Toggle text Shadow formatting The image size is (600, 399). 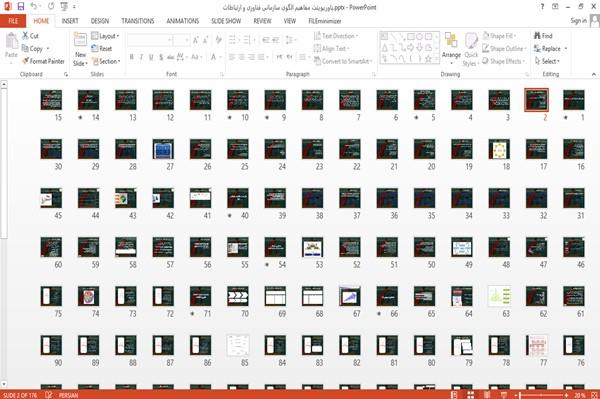tap(161, 57)
